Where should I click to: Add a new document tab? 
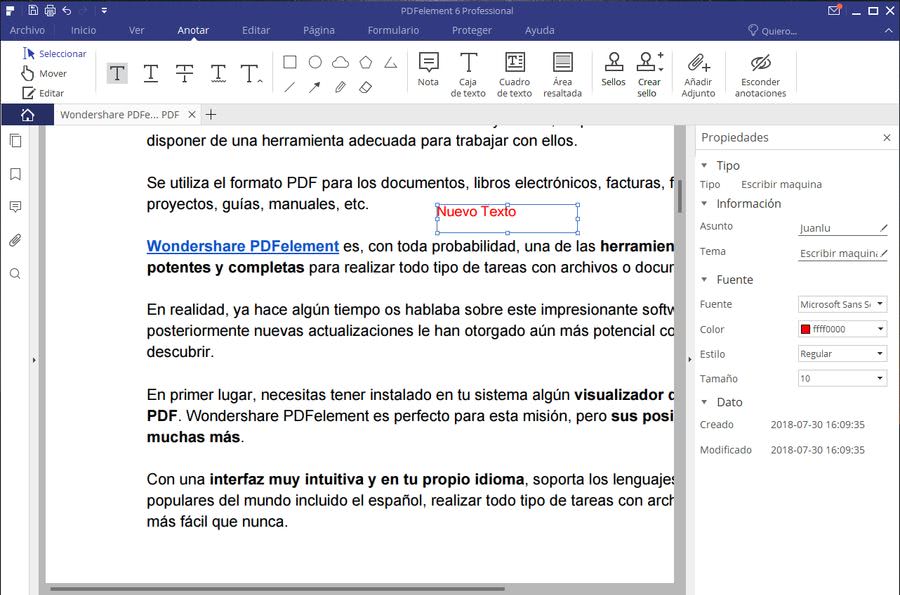click(211, 115)
